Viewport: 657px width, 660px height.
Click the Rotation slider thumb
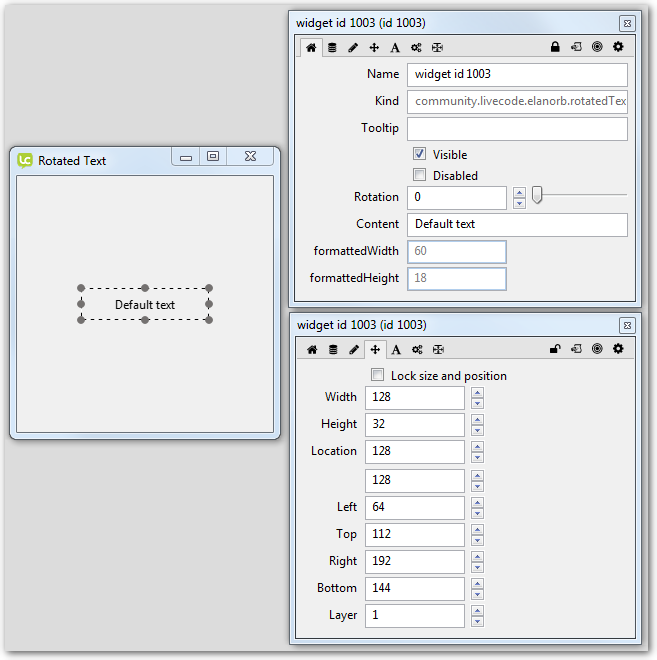(536, 196)
